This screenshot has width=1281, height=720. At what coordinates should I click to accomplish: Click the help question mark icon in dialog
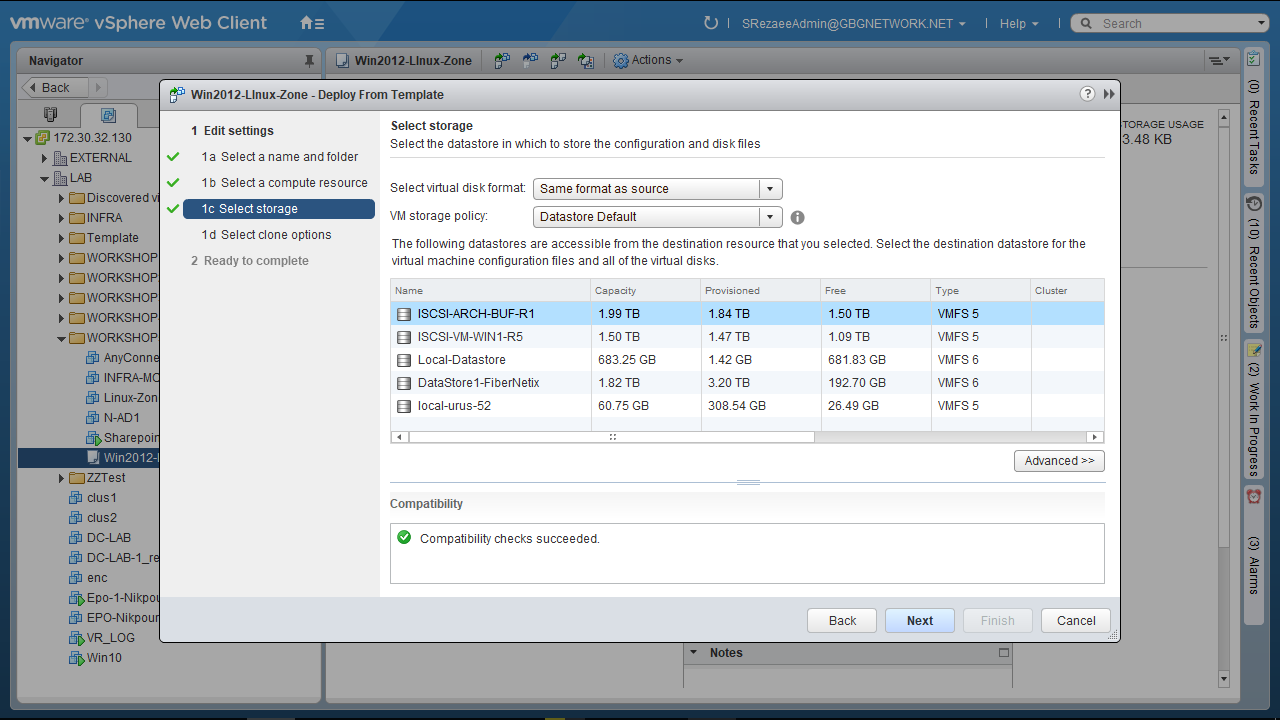pyautogui.click(x=1088, y=94)
